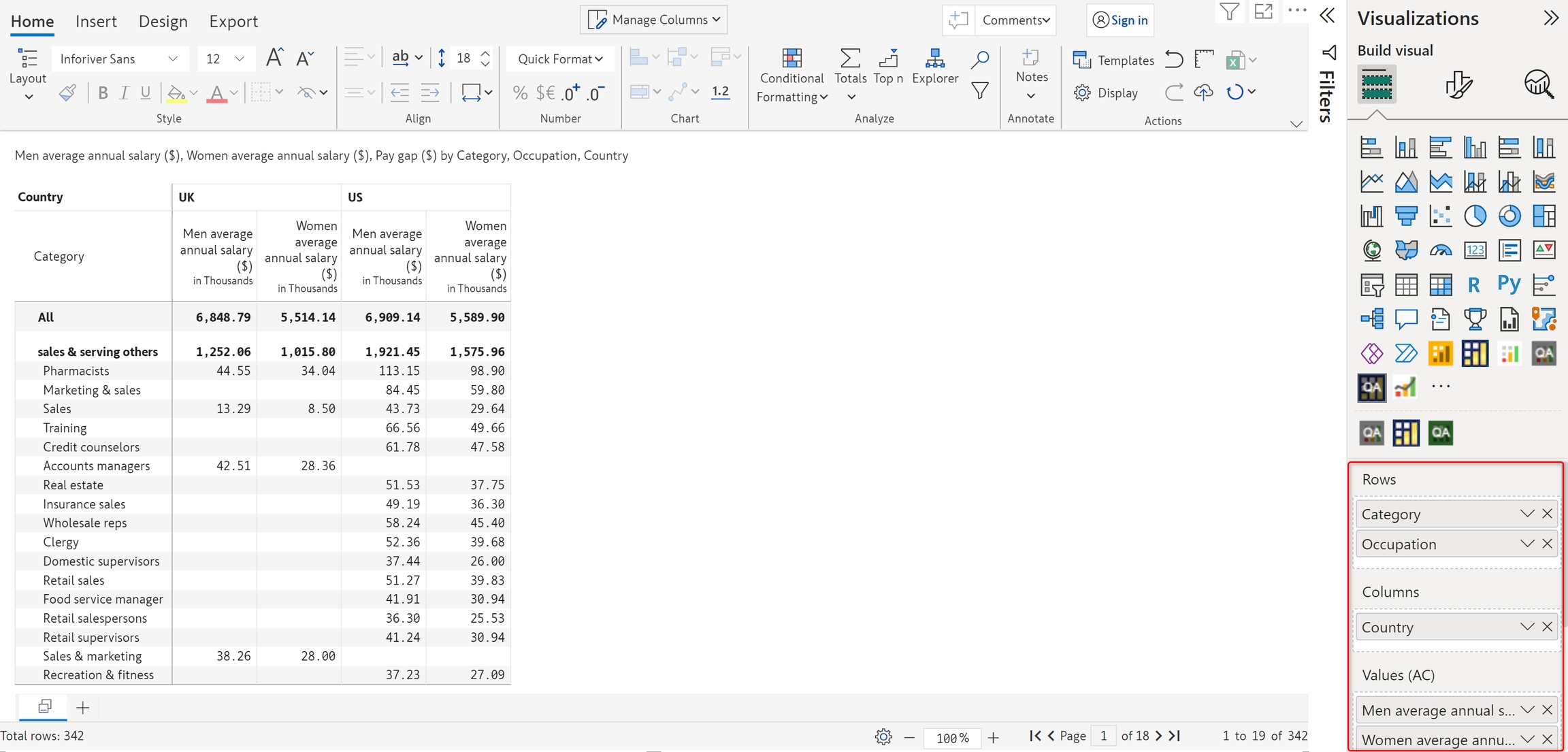
Task: Select the pie chart visualization
Action: [1475, 216]
